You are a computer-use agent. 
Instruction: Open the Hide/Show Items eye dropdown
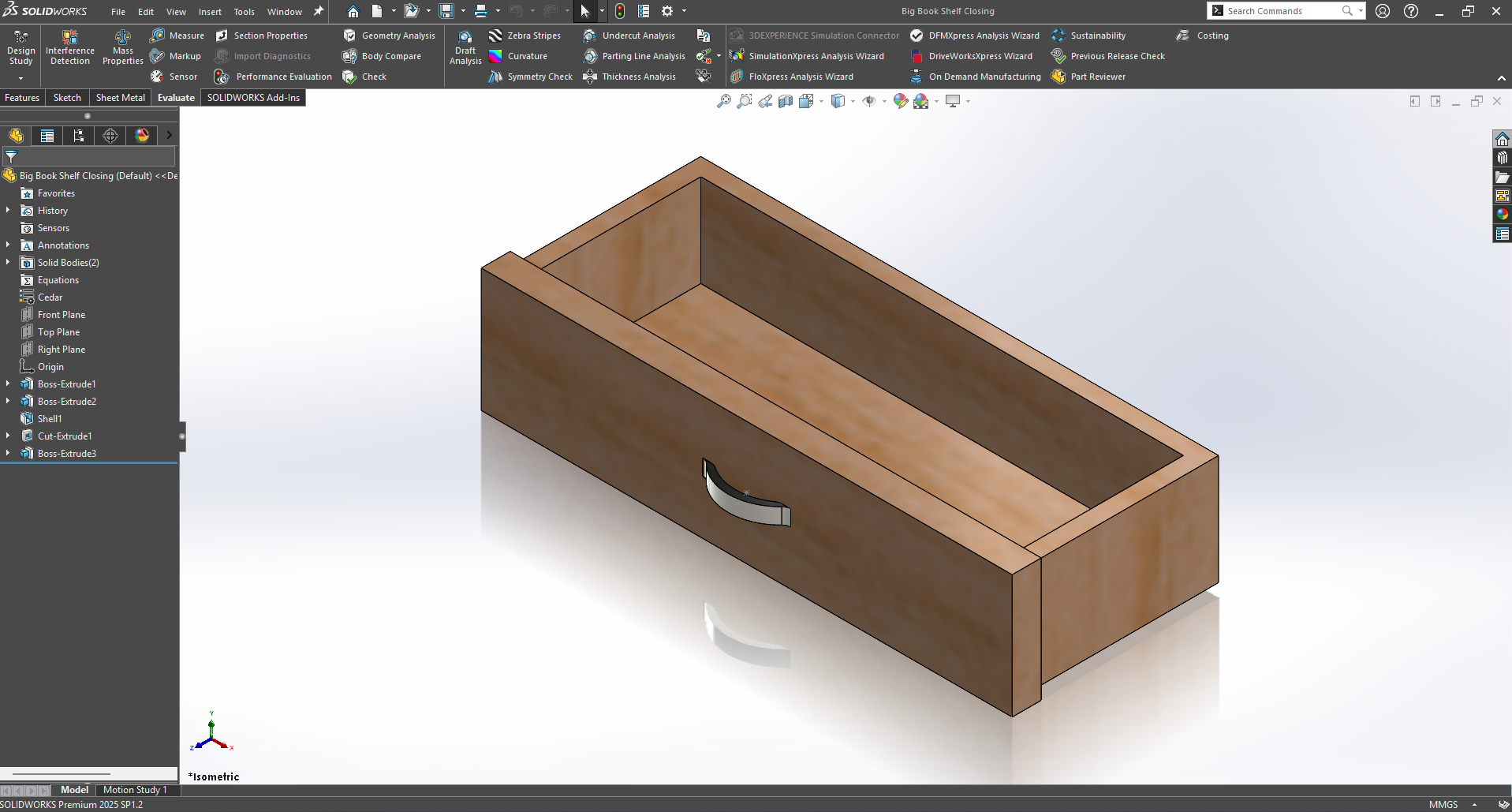click(x=884, y=101)
